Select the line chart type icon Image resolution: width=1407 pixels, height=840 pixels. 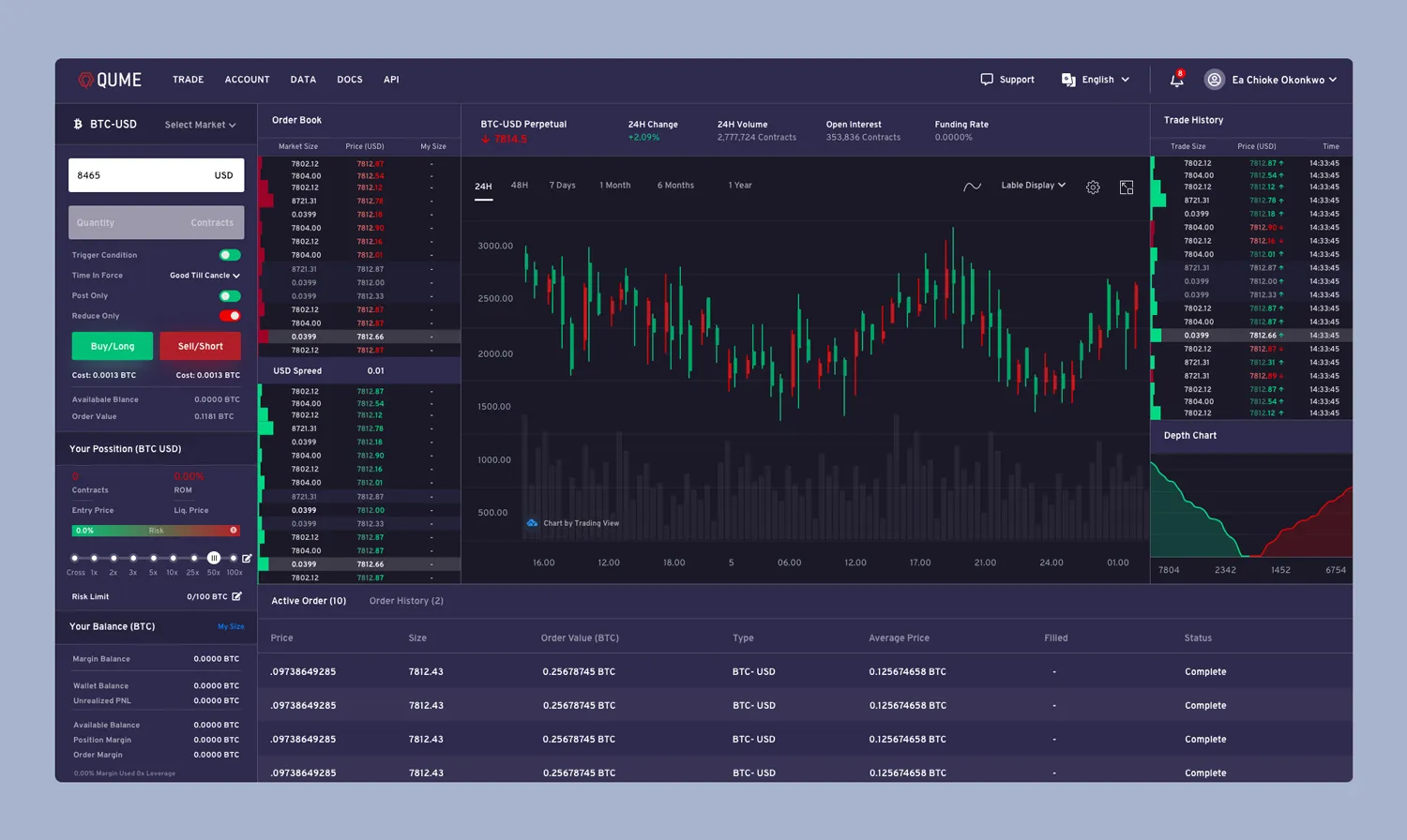tap(973, 187)
